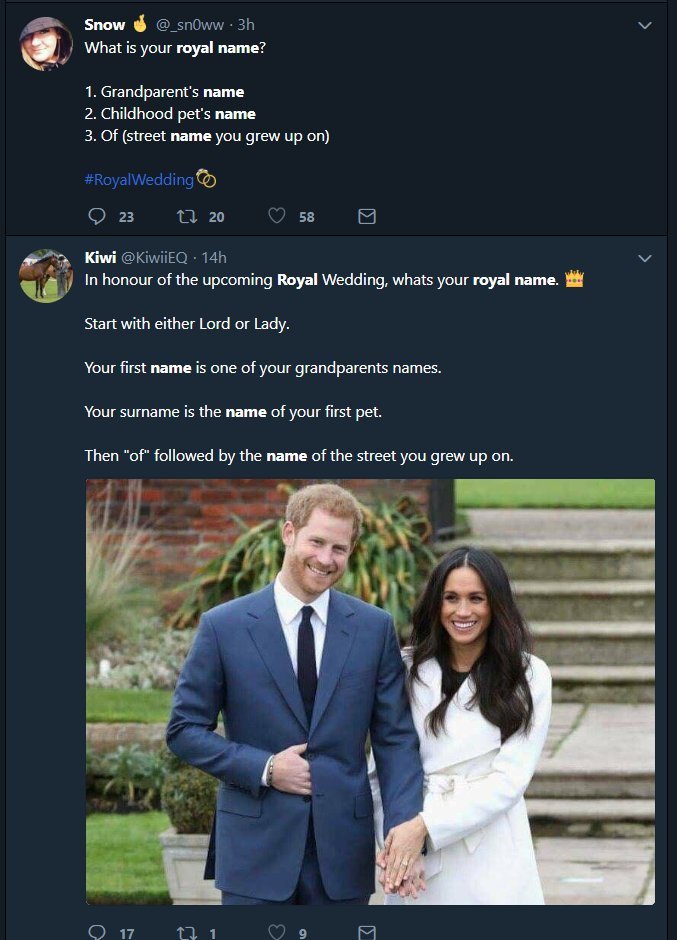Open the chevron menu on Kiwi's tweet

[x=645, y=258]
